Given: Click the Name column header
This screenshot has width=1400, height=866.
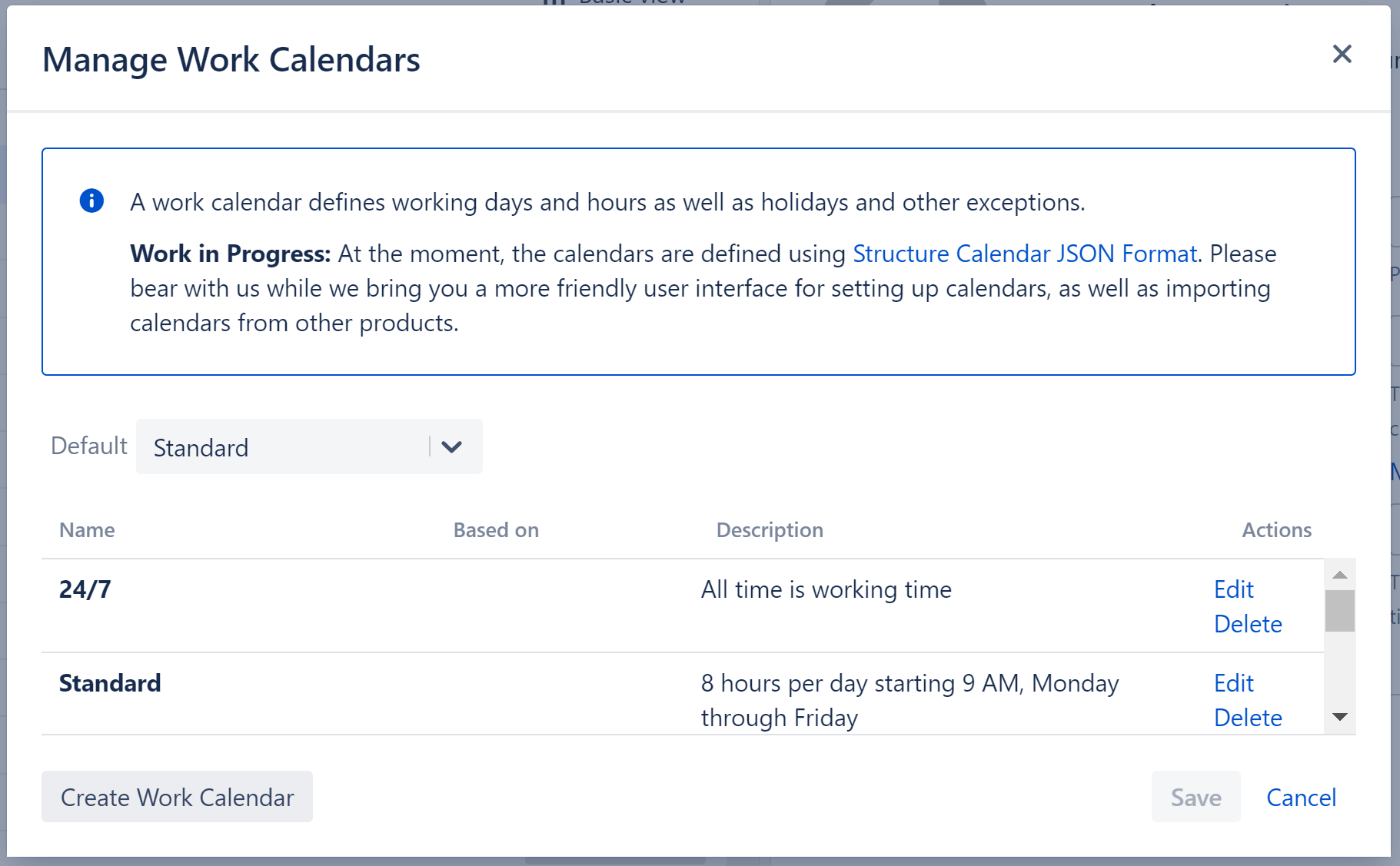Looking at the screenshot, I should pos(86,529).
